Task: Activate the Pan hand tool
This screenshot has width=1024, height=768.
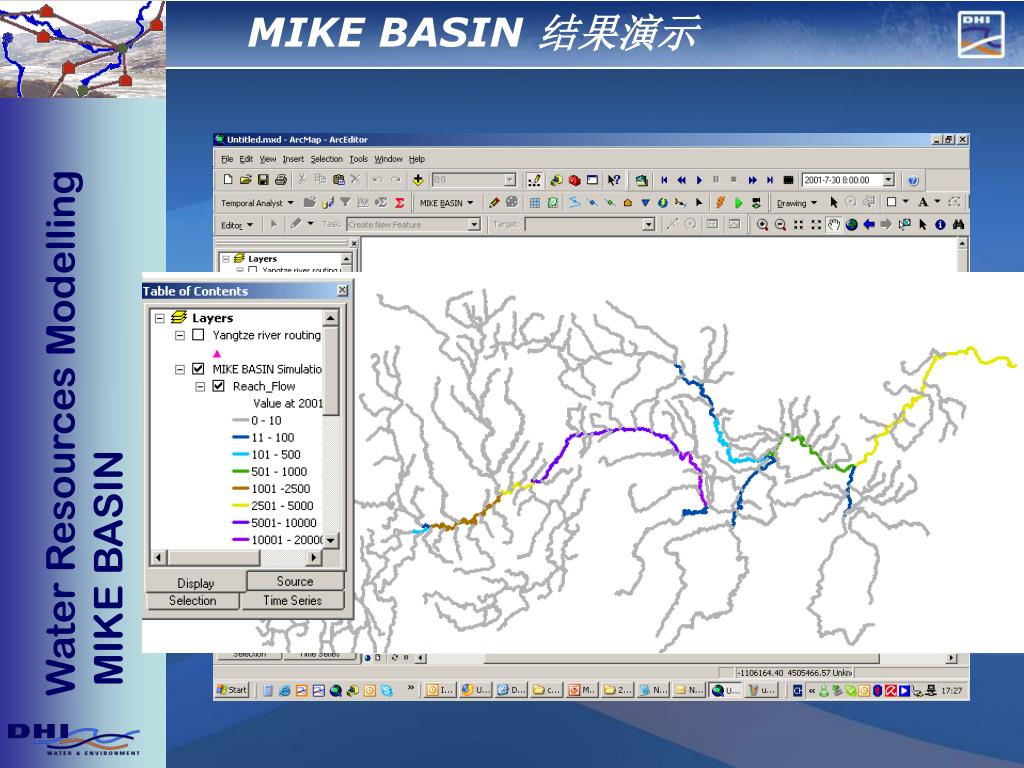Action: [833, 225]
